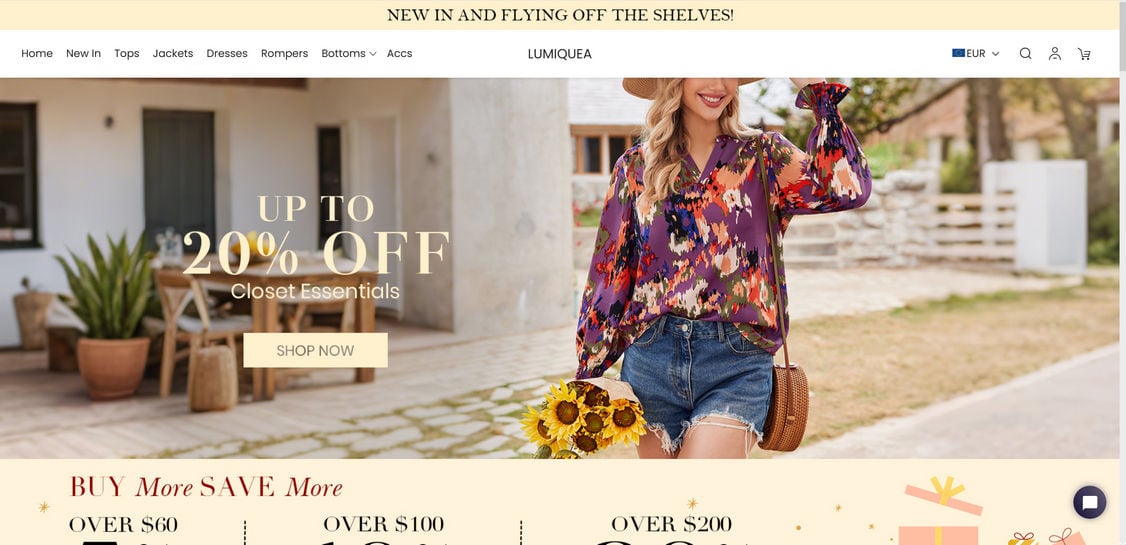Image resolution: width=1126 pixels, height=545 pixels.
Task: Open the user account icon
Action: point(1054,53)
